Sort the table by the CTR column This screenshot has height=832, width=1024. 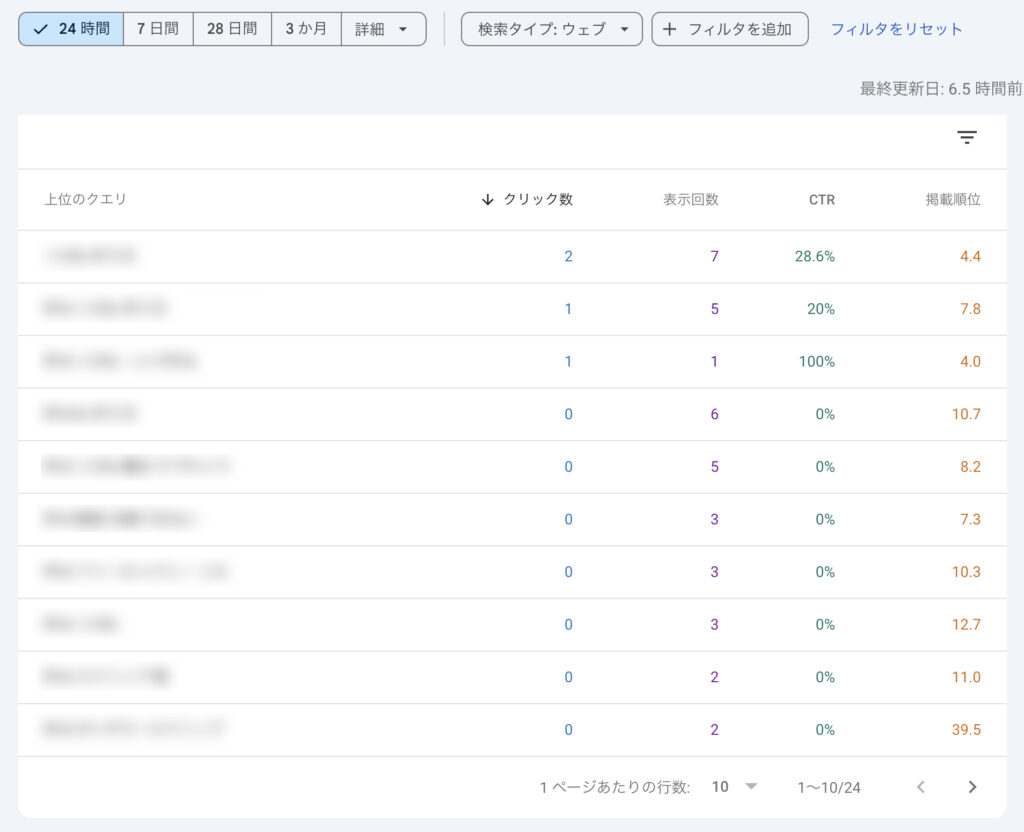822,199
